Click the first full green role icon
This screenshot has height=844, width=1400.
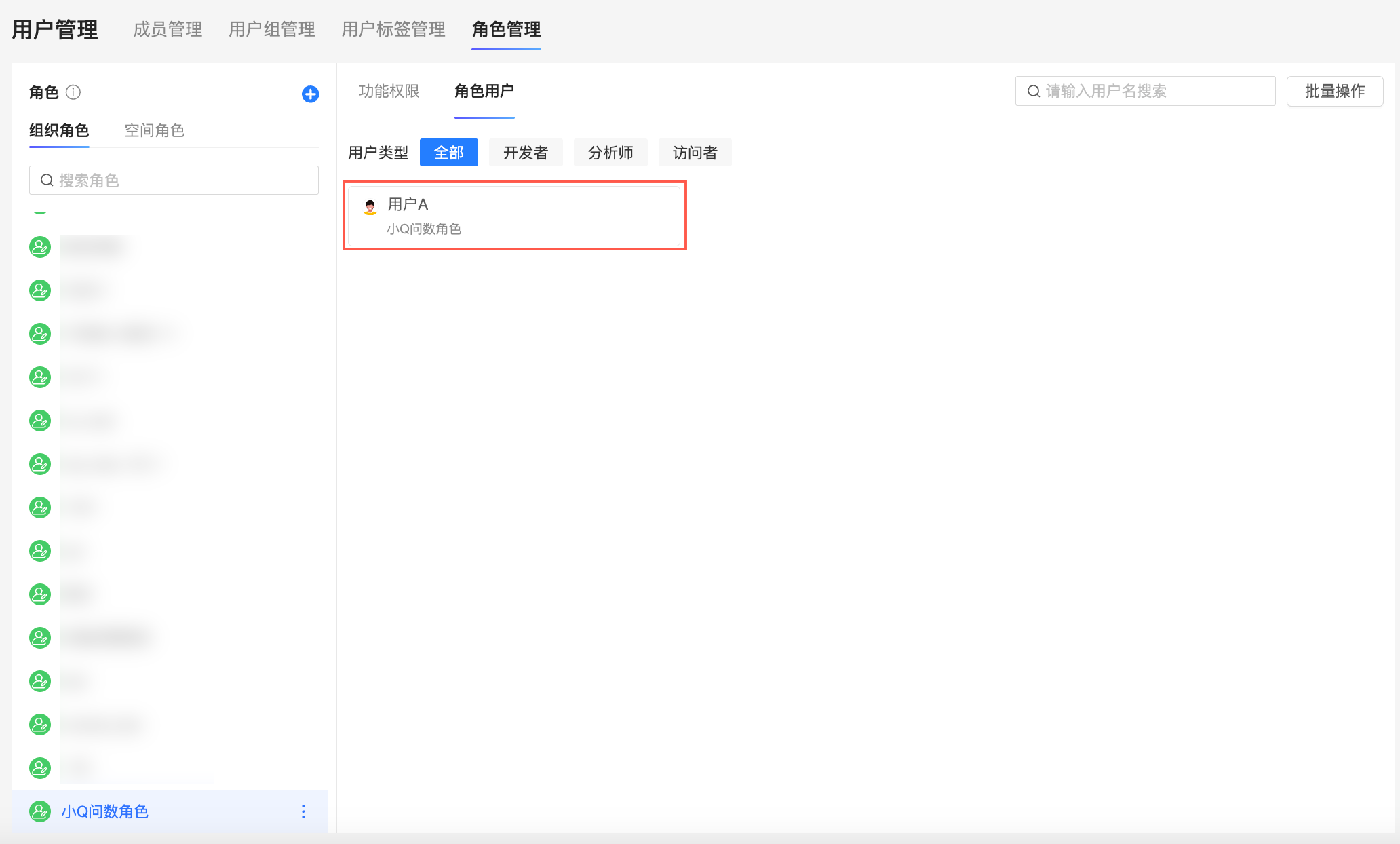pyautogui.click(x=40, y=247)
